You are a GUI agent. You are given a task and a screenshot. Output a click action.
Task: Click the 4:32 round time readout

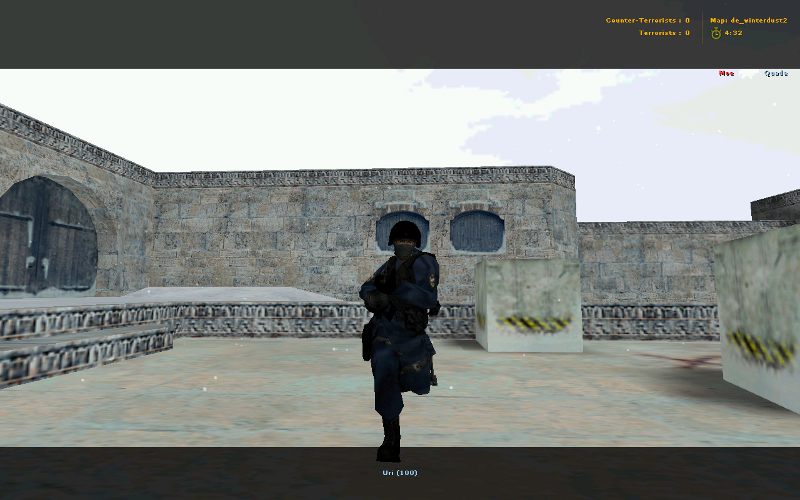click(733, 33)
